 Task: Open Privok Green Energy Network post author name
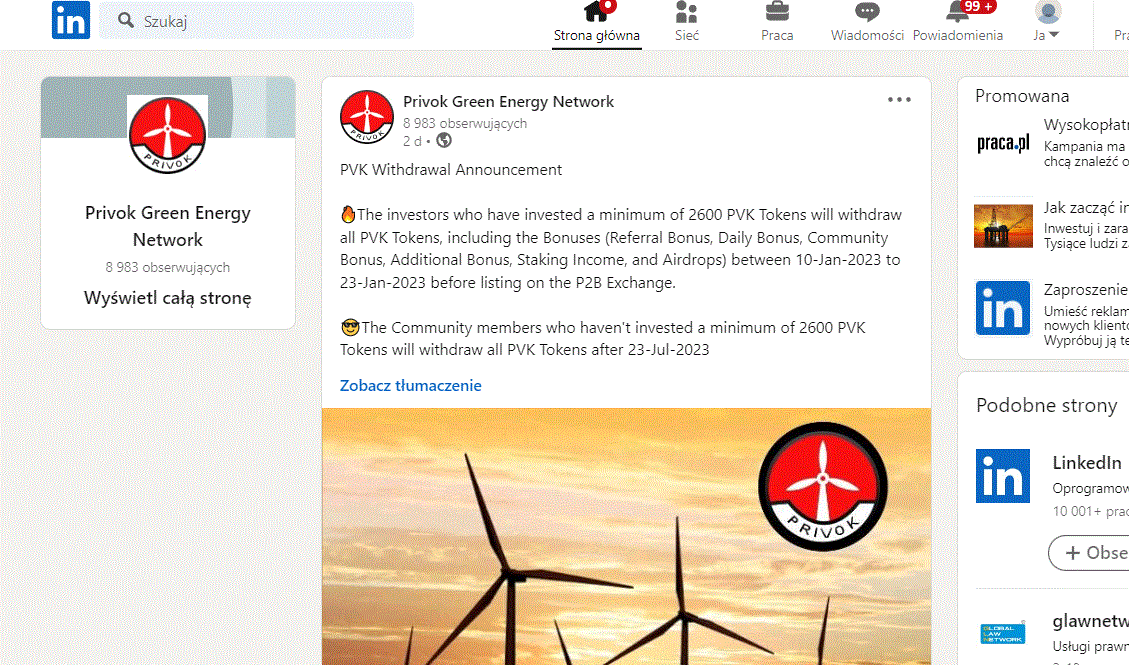[508, 101]
